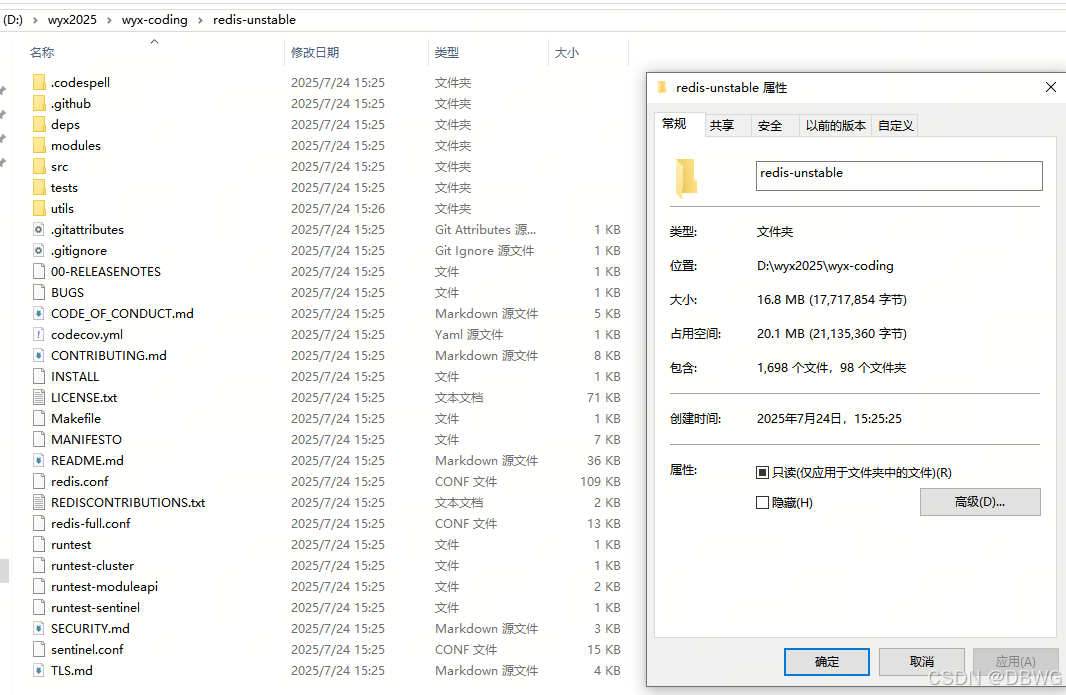Select the runtest-cluster file row
Viewport: 1066px width, 695px height.
click(x=326, y=566)
